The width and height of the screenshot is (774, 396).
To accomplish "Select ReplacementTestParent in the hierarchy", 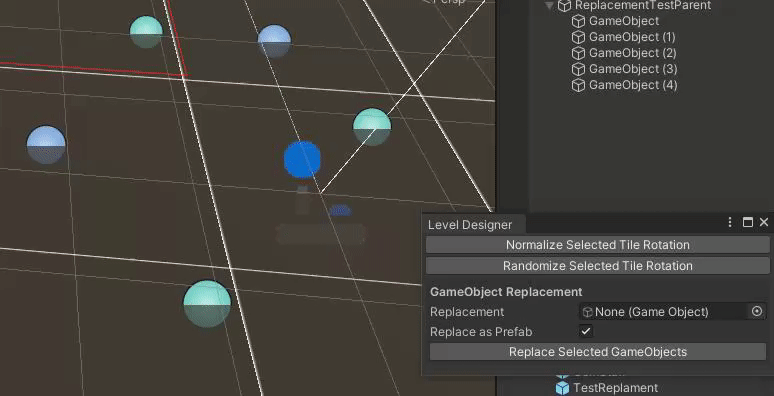I will pyautogui.click(x=643, y=6).
